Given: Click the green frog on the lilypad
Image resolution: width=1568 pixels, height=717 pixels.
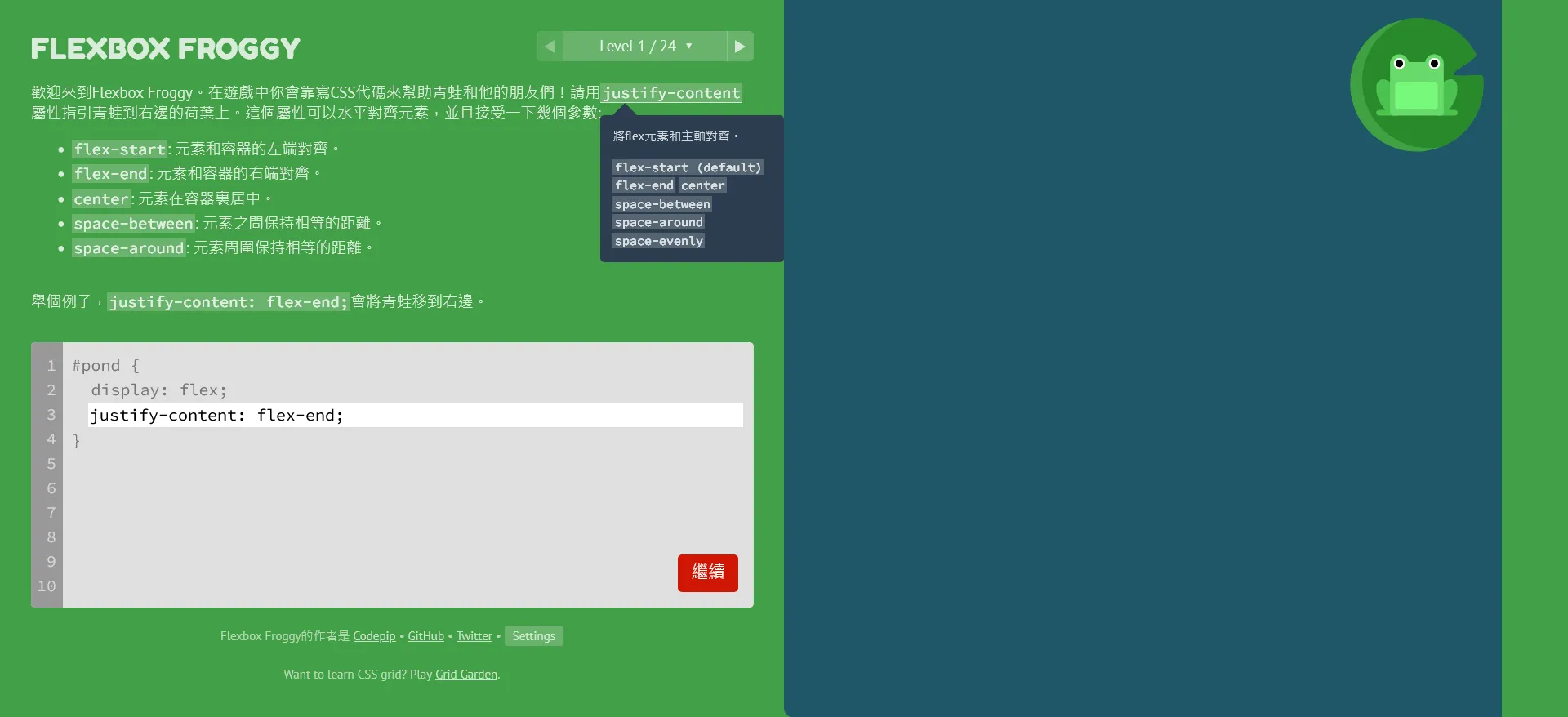Looking at the screenshot, I should 1416,86.
